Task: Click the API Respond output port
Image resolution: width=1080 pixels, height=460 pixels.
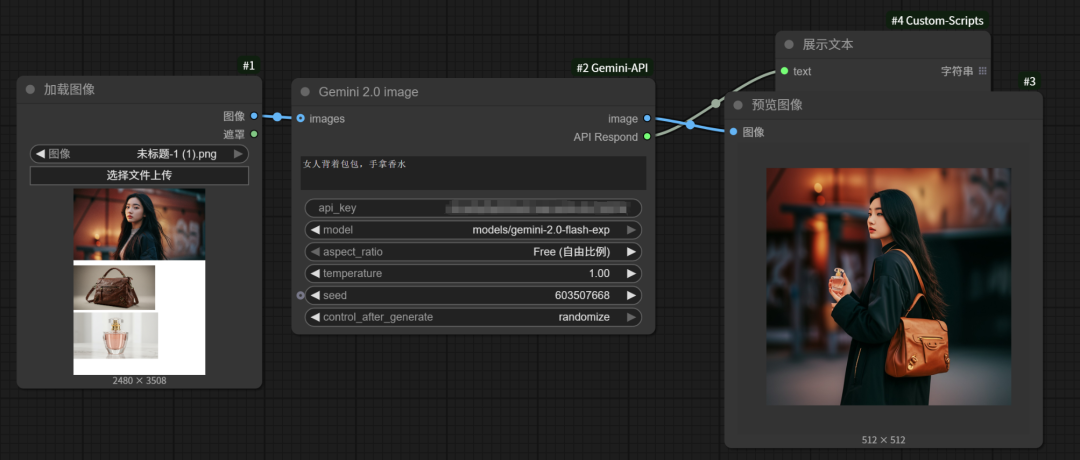Action: pyautogui.click(x=647, y=136)
